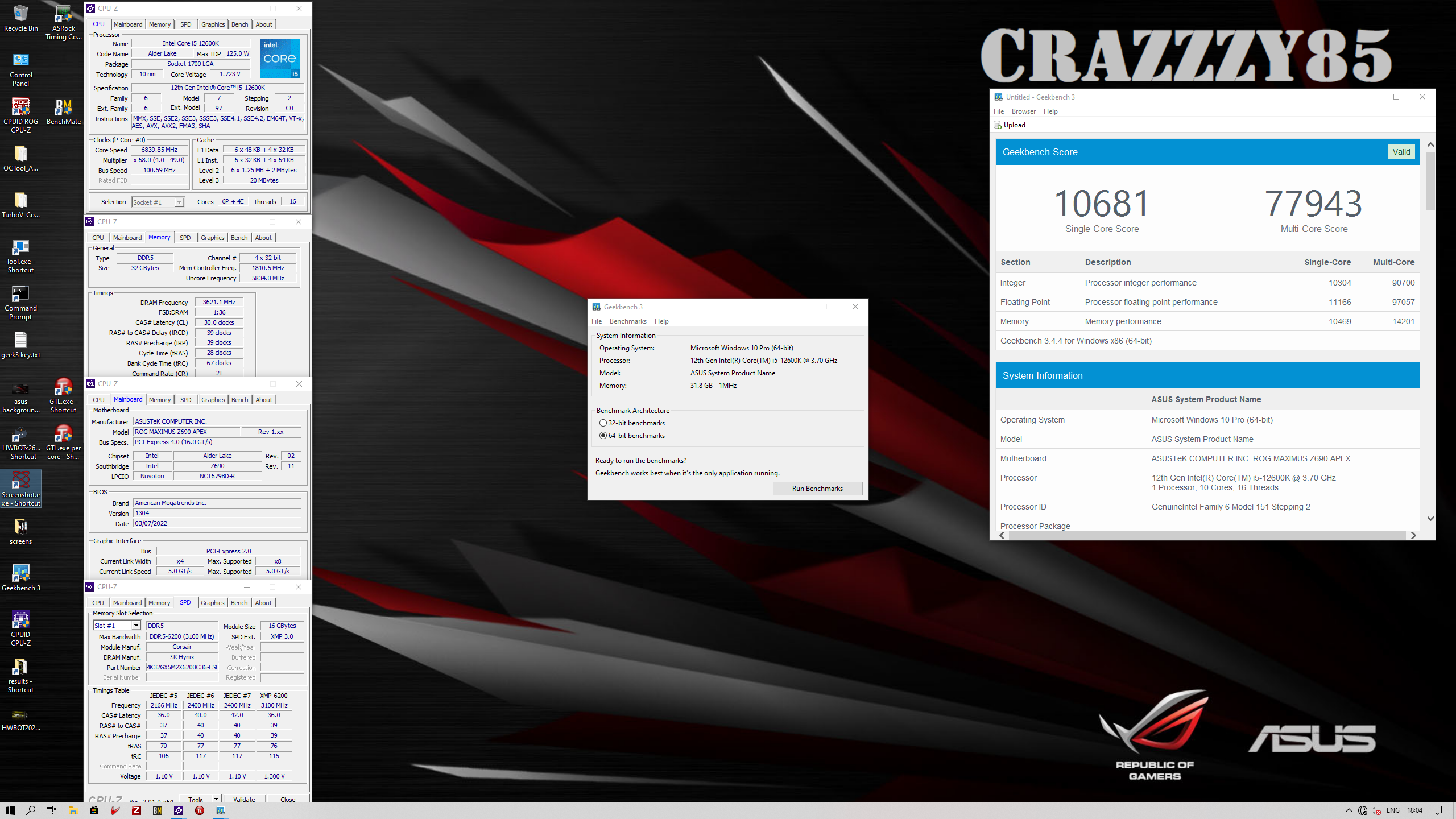Open the OCTool_A folder icon
Screen dimensions: 1456x819
[x=20, y=159]
